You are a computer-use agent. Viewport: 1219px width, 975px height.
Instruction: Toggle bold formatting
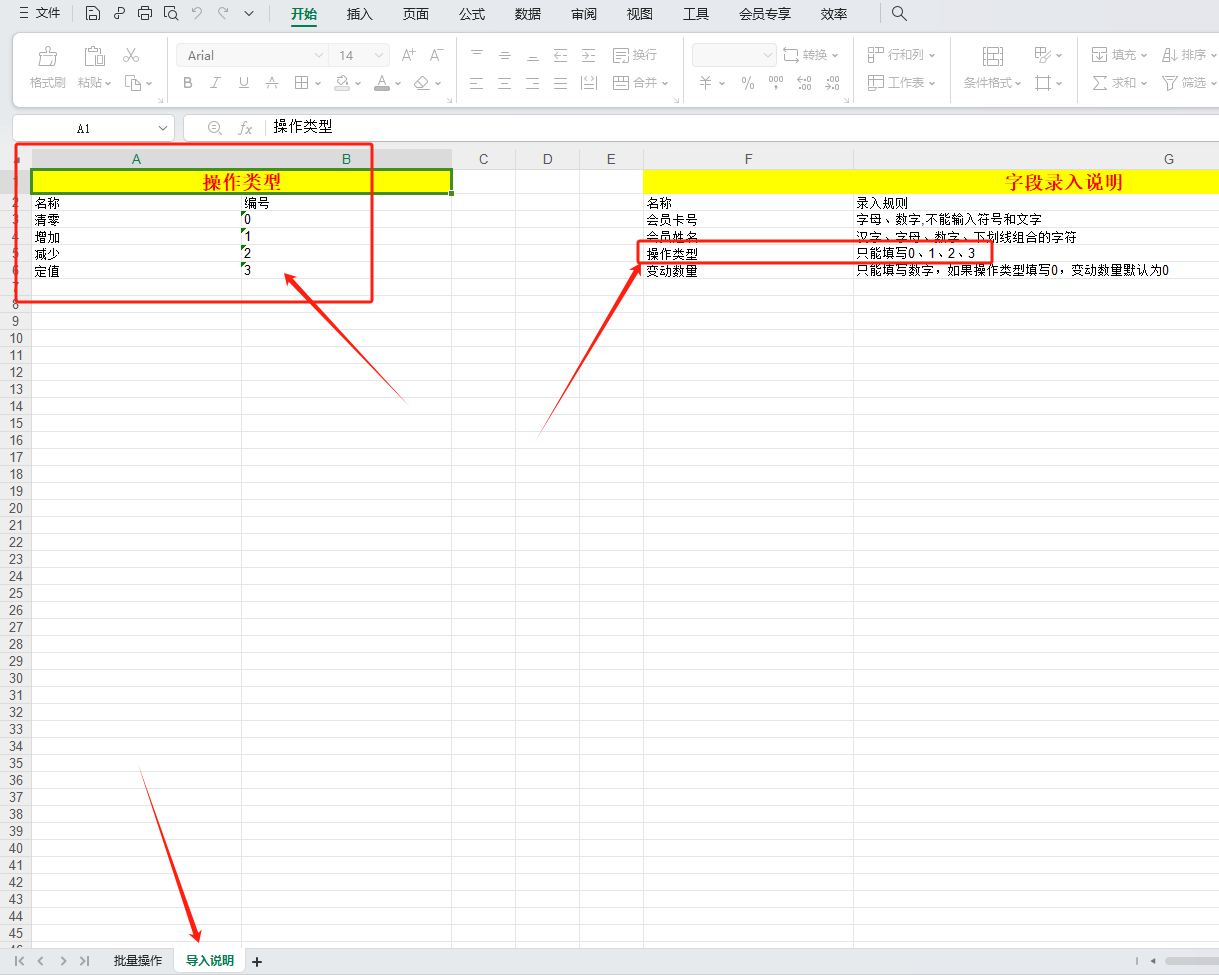point(188,83)
